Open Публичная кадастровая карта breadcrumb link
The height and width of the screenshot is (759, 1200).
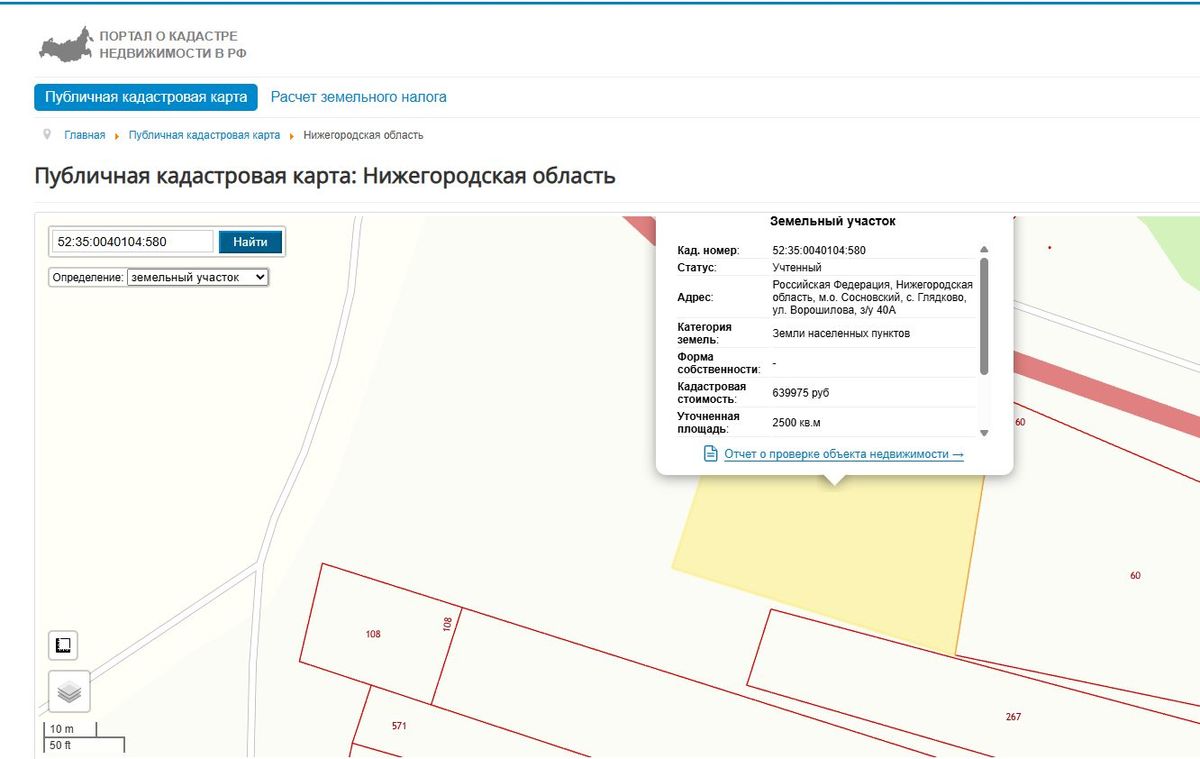[x=204, y=135]
